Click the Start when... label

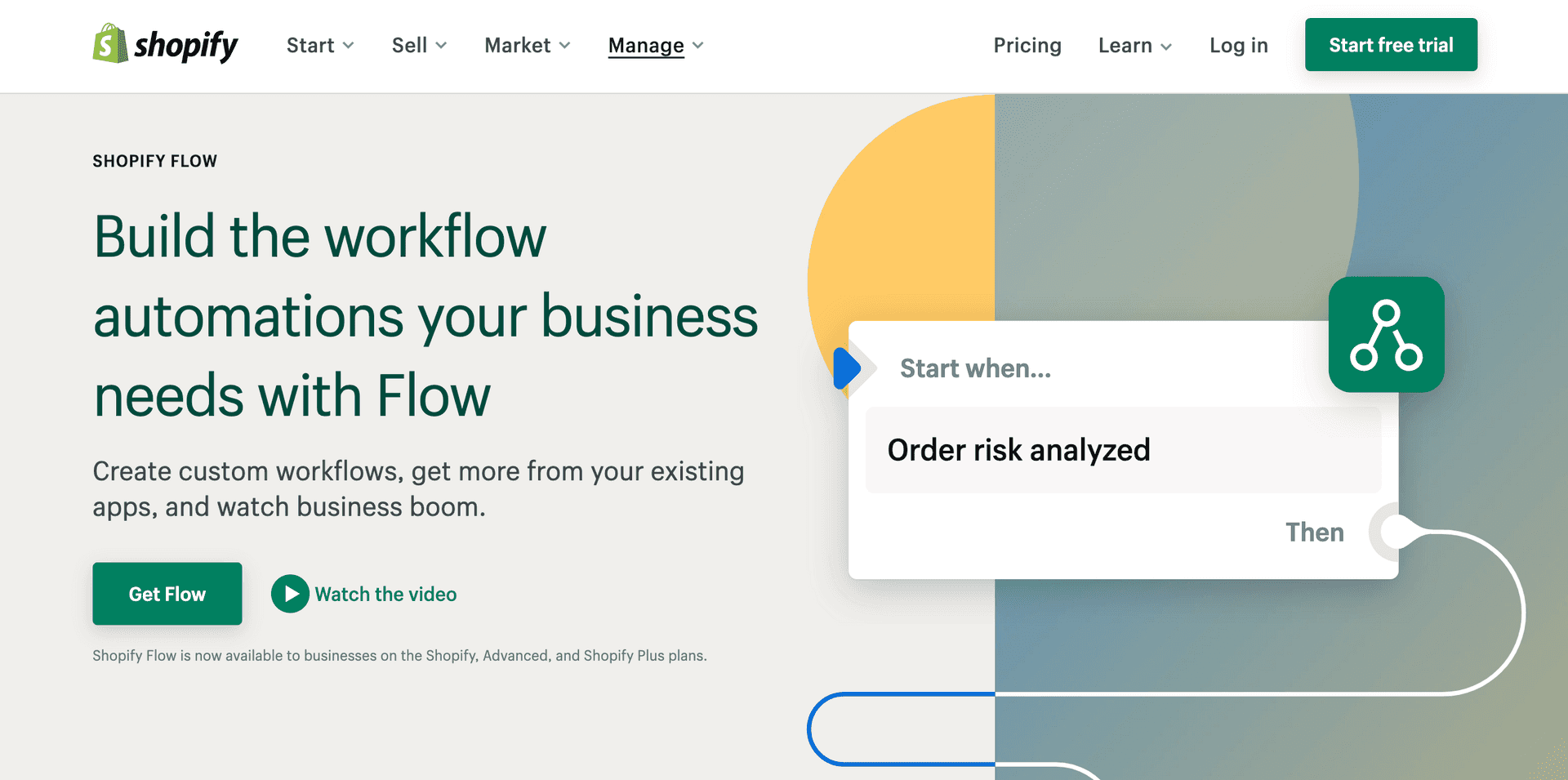975,368
